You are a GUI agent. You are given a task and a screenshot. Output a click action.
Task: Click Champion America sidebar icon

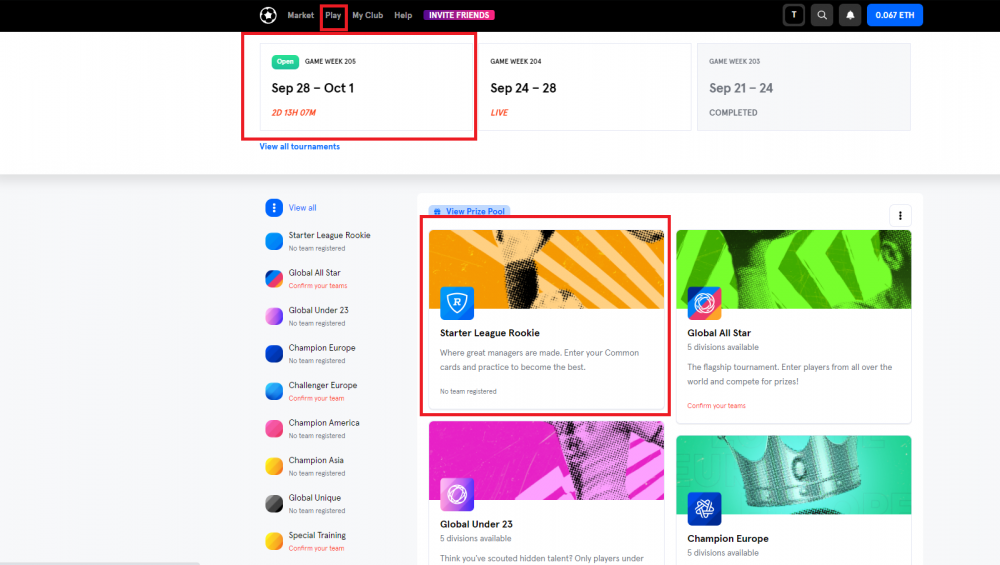click(x=274, y=429)
